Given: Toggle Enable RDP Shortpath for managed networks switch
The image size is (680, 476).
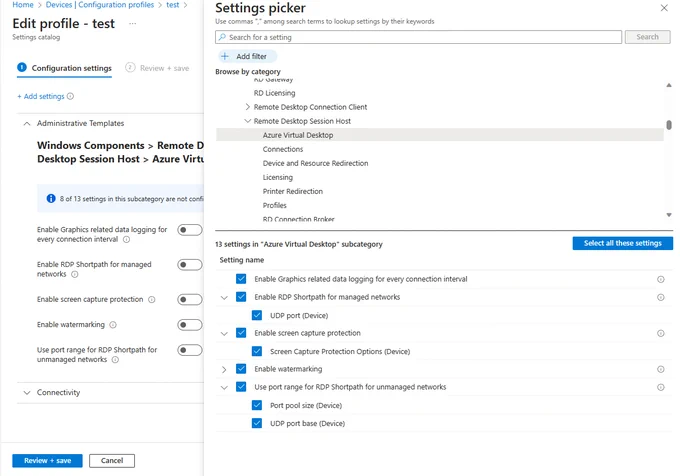Looking at the screenshot, I should [x=190, y=264].
